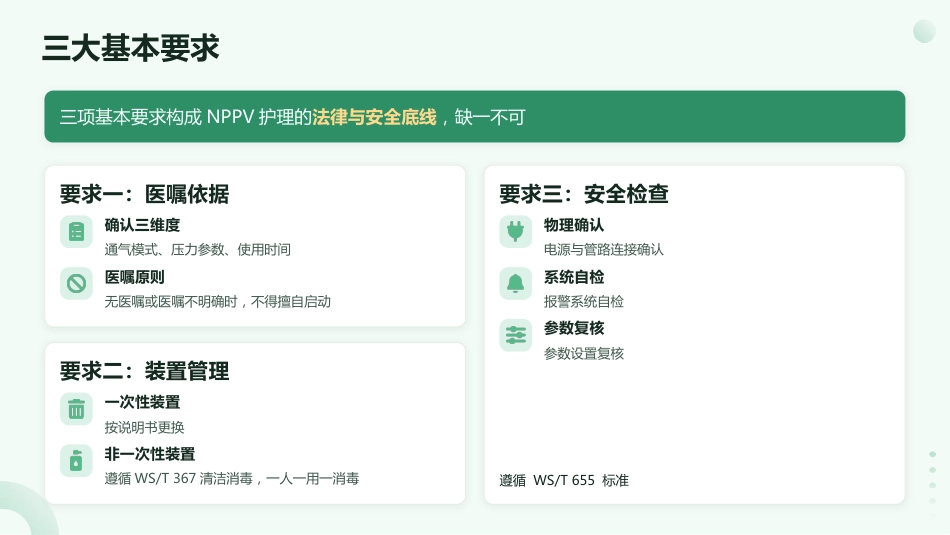The image size is (950, 535).
Task: Click the subheading 确认三维度
Action: 142,225
